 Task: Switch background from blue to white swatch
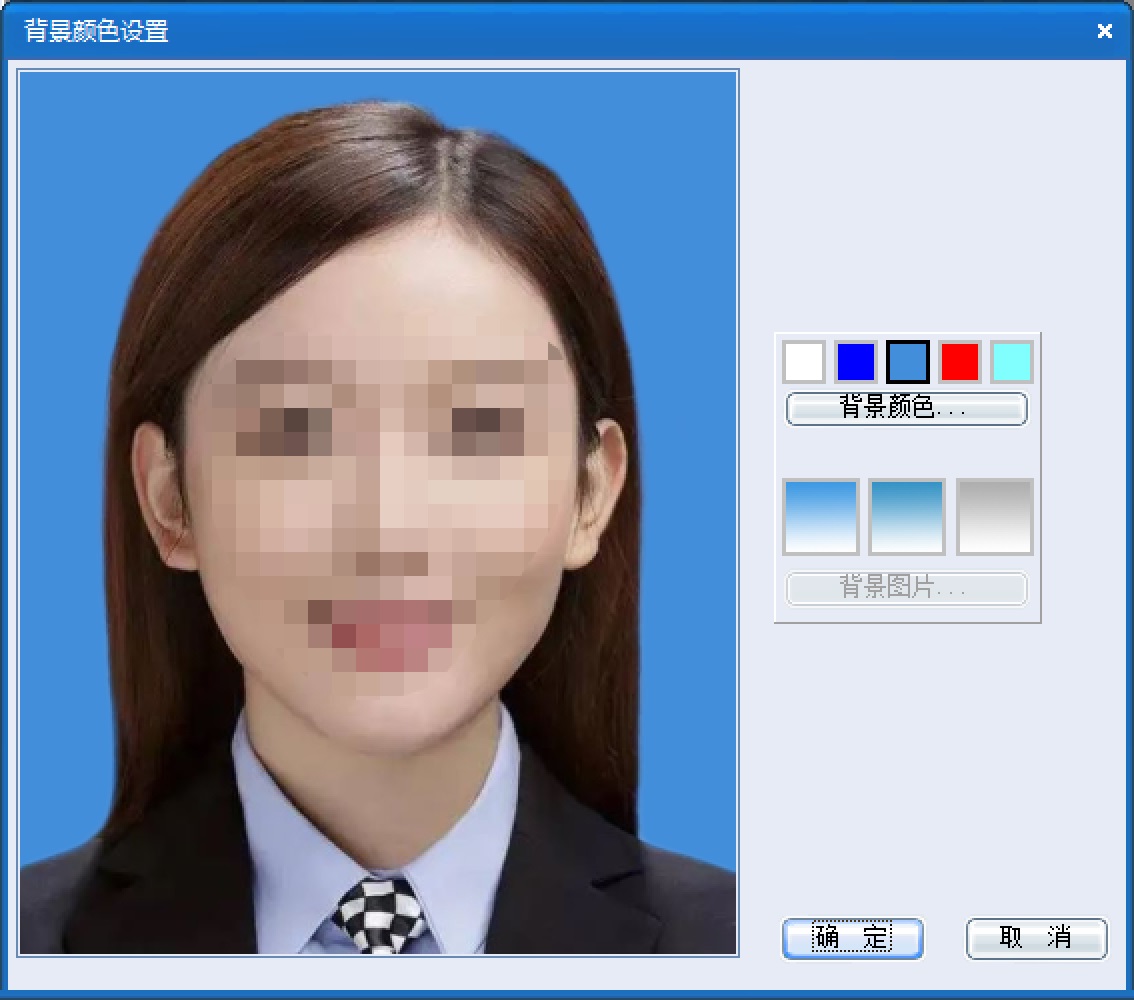[804, 362]
